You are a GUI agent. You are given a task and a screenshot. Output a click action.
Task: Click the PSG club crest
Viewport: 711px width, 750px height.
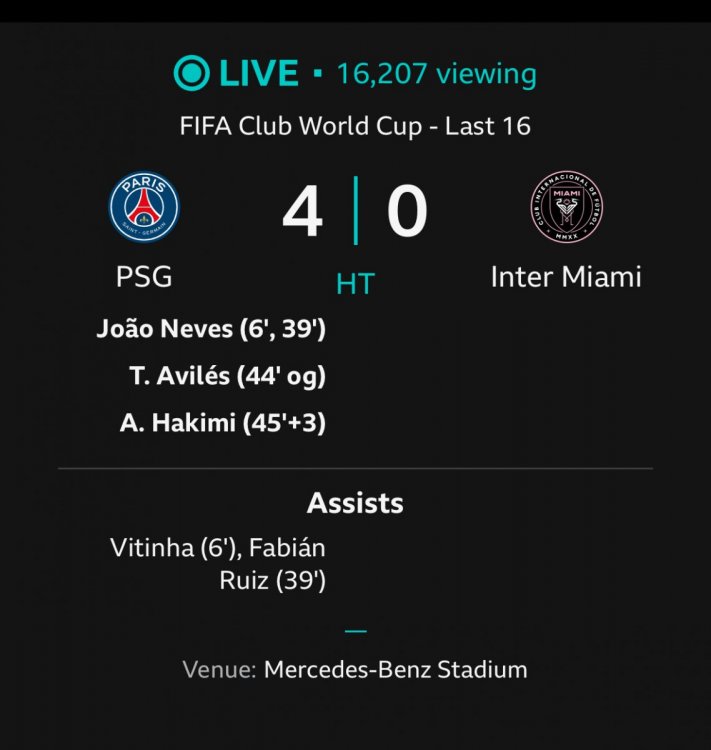[144, 207]
